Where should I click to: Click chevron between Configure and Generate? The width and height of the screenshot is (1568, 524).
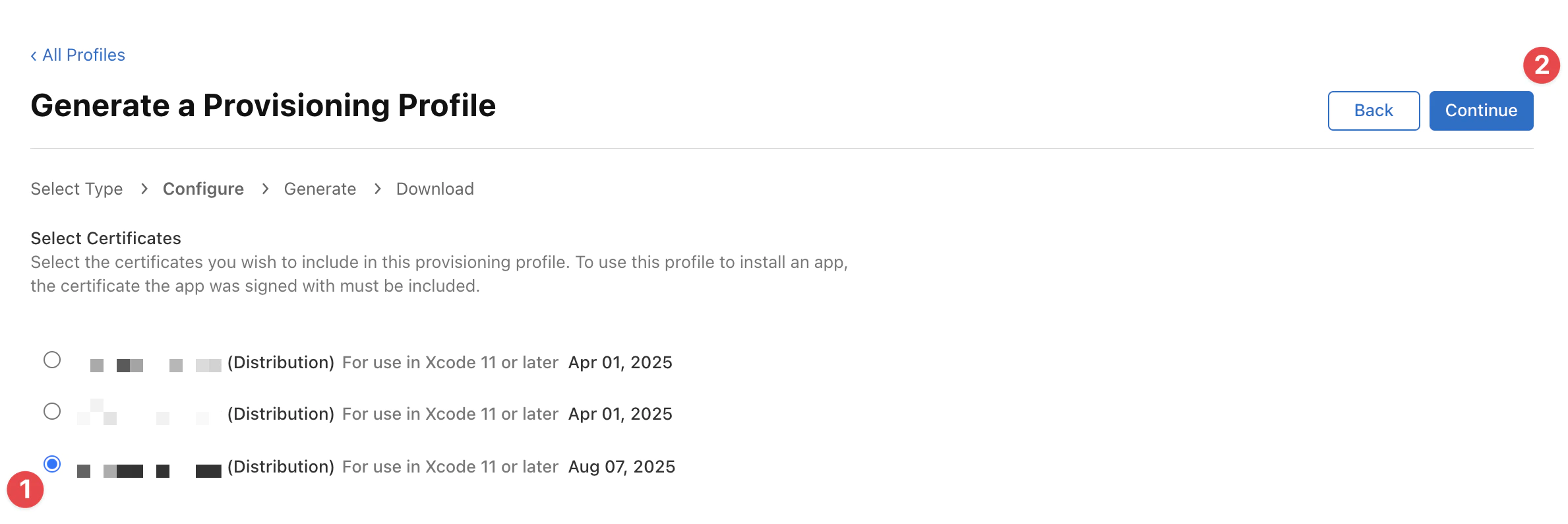pyautogui.click(x=265, y=189)
